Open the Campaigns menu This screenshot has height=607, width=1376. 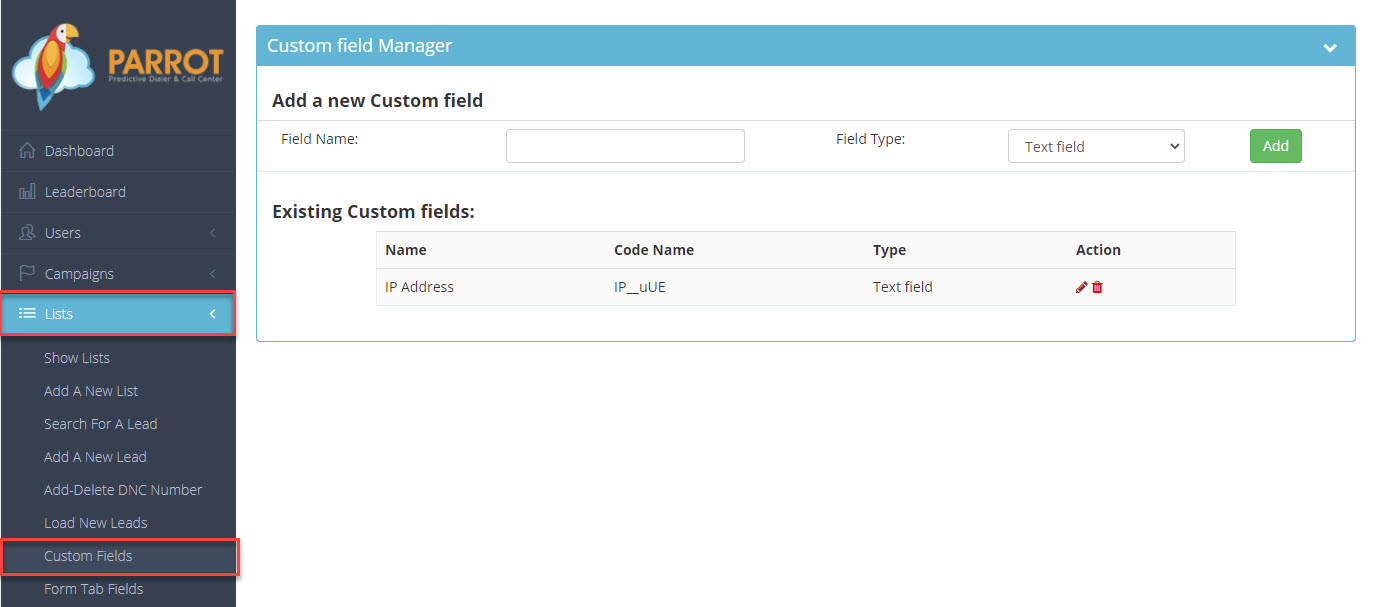118,274
